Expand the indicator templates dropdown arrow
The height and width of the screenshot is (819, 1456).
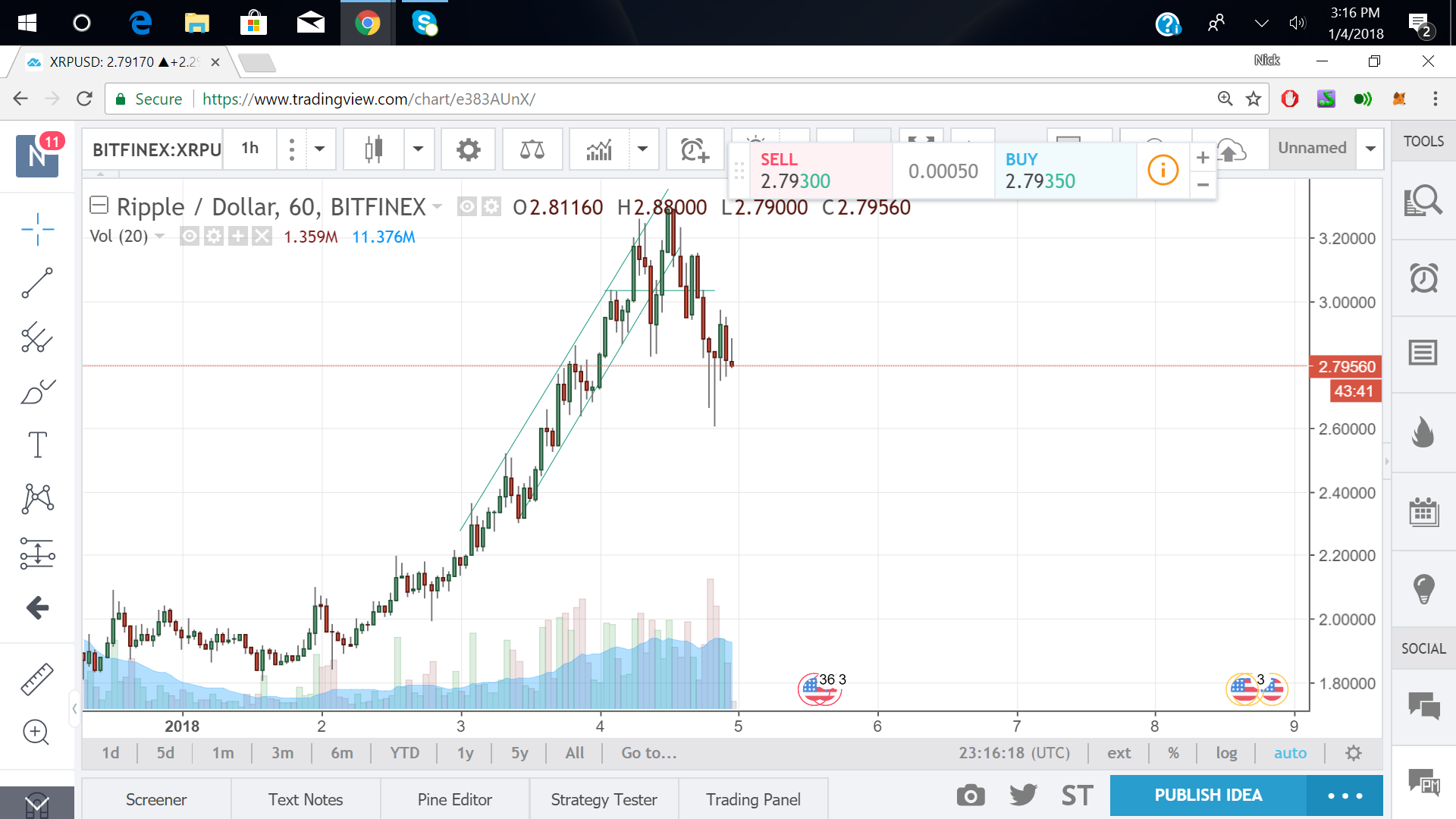pyautogui.click(x=642, y=149)
